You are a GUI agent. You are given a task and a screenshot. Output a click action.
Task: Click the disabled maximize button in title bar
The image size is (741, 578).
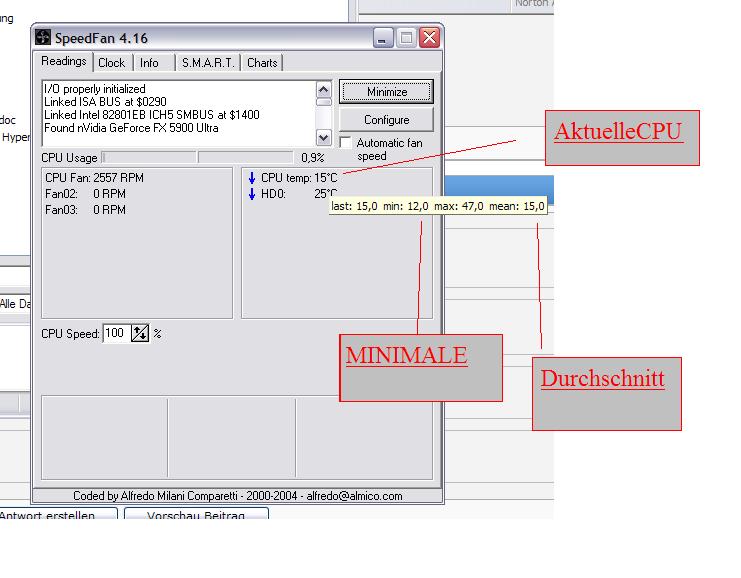click(406, 38)
